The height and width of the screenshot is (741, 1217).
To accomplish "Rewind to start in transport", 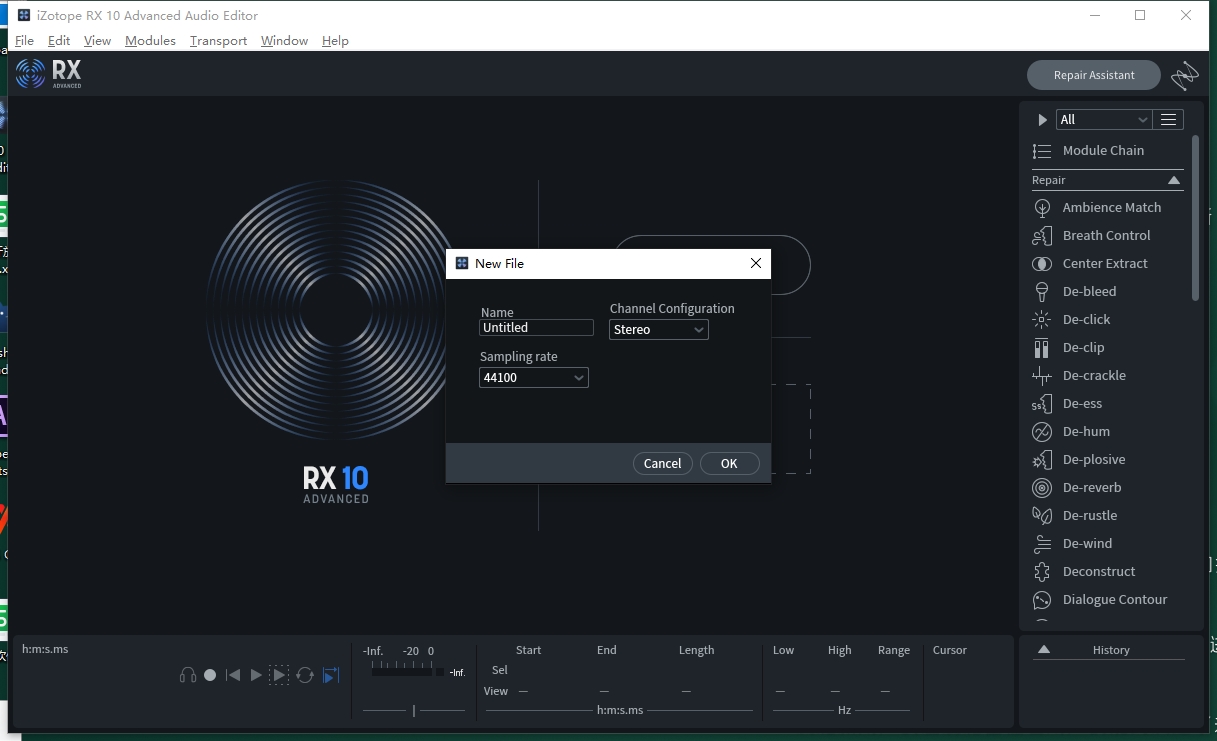I will point(233,675).
